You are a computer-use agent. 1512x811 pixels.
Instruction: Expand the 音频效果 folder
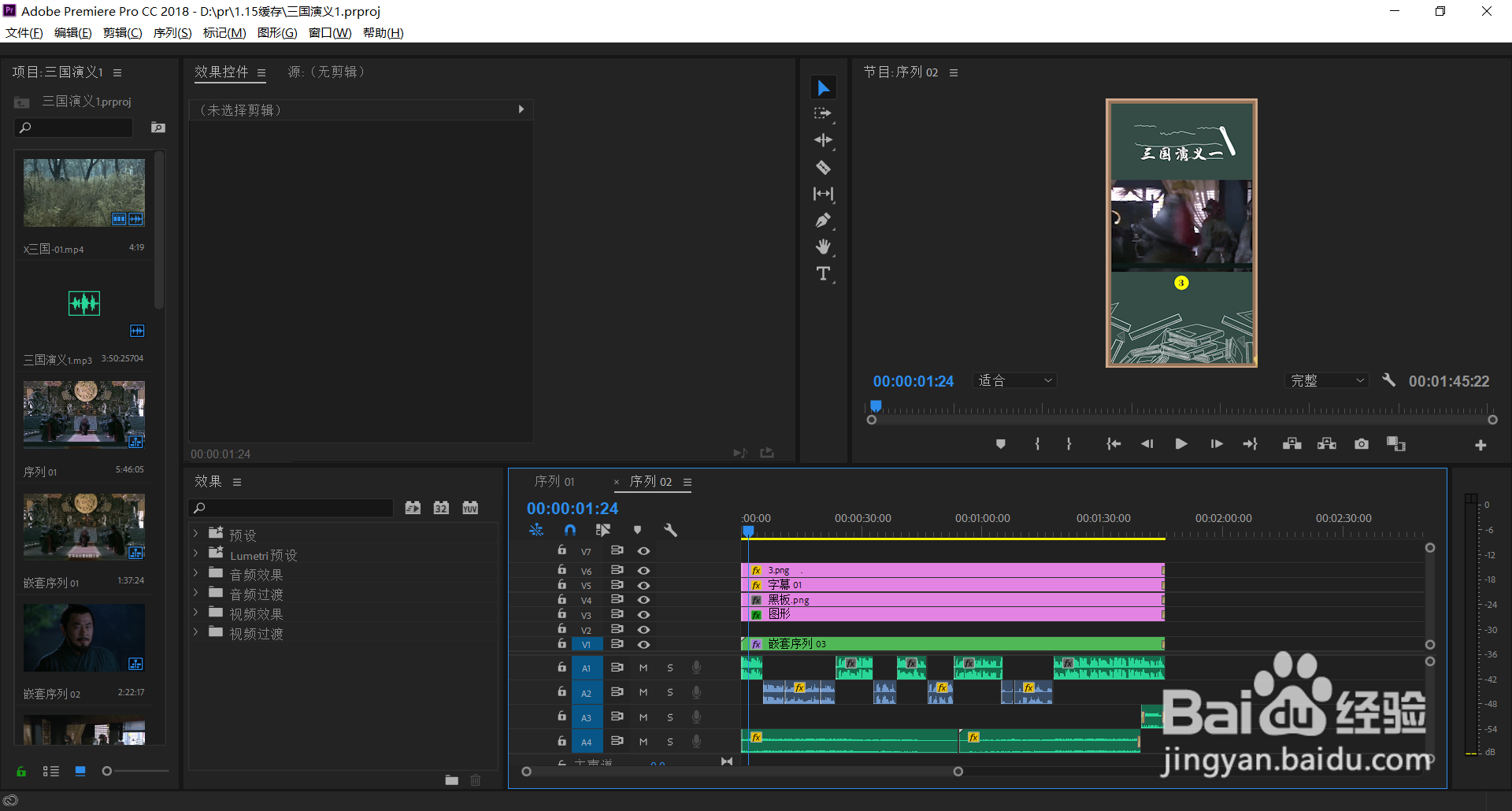point(195,573)
